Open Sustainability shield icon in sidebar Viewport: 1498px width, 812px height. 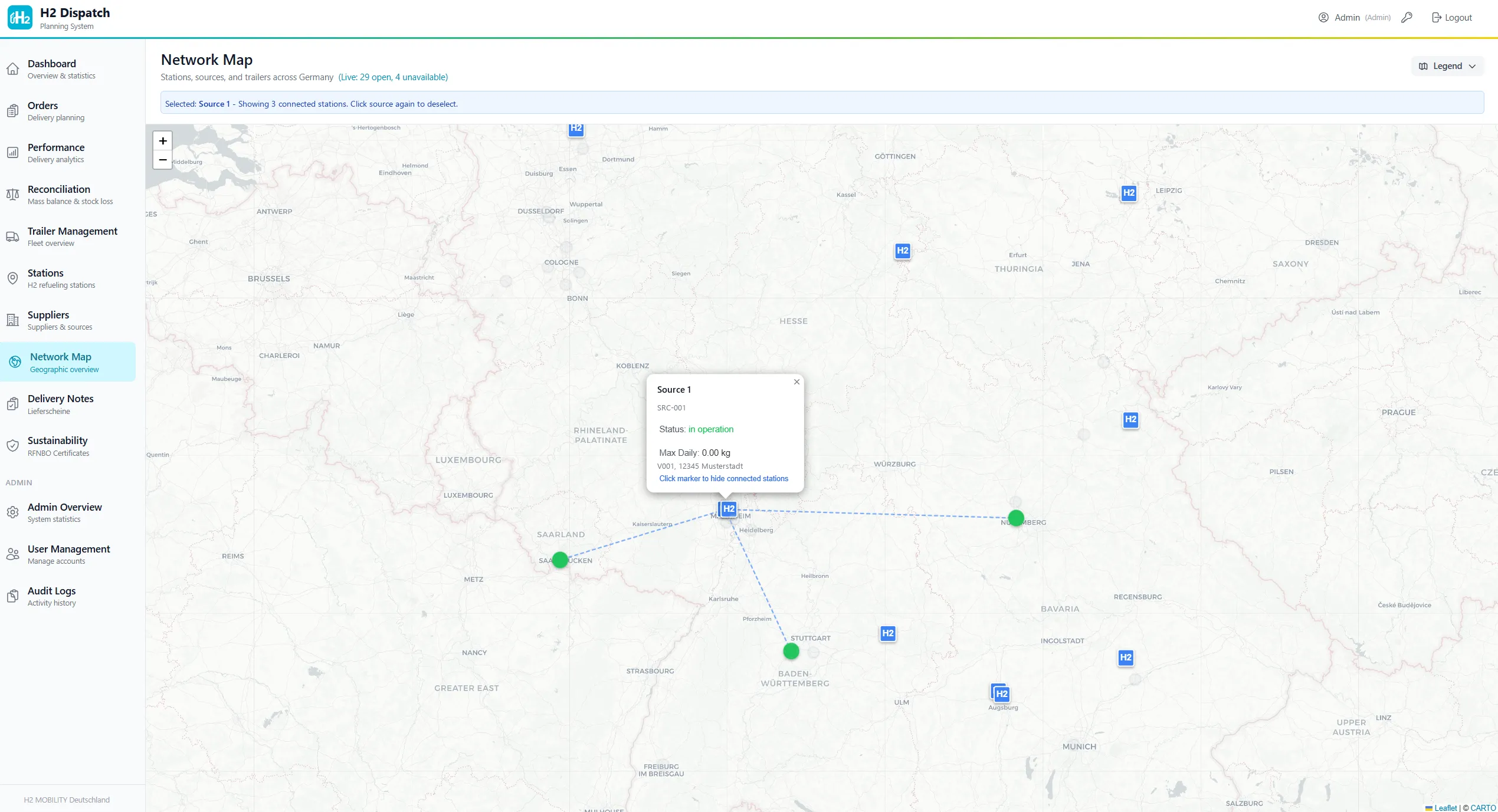[x=12, y=446]
